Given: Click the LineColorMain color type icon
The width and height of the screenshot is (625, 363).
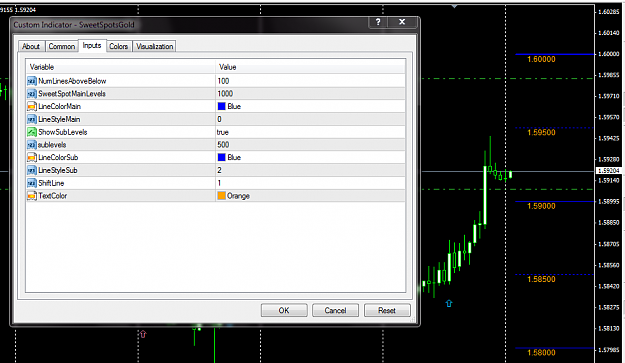Looking at the screenshot, I should (32, 107).
